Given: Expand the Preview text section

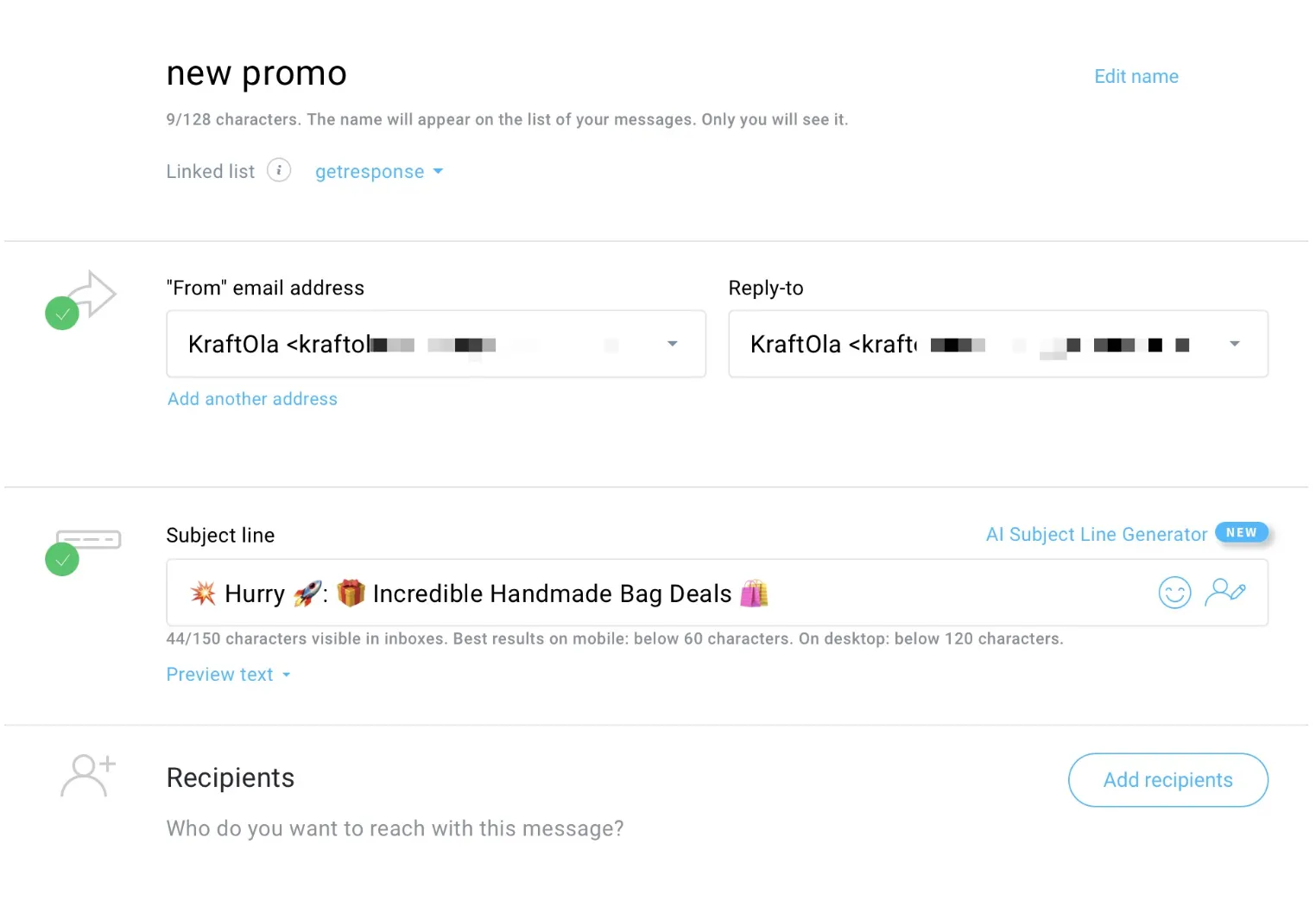Looking at the screenshot, I should click(x=228, y=675).
